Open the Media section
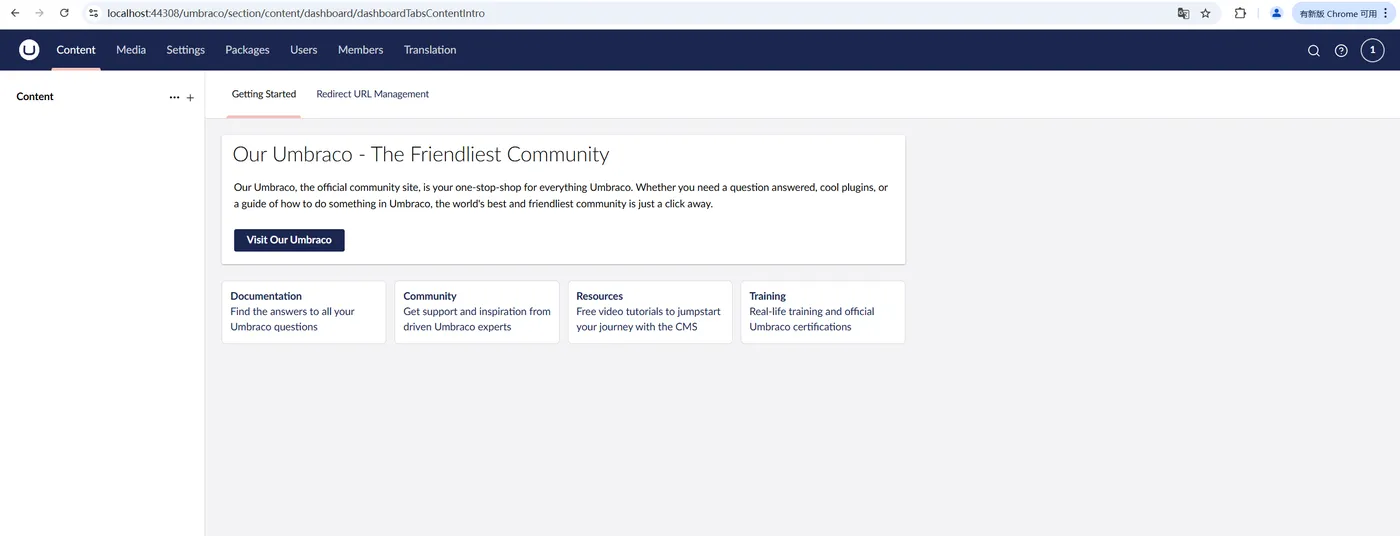This screenshot has height=536, width=1400. point(131,50)
